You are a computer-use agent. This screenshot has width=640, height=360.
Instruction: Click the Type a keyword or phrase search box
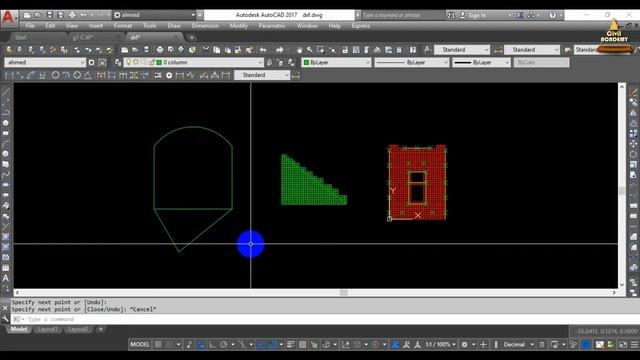402,15
